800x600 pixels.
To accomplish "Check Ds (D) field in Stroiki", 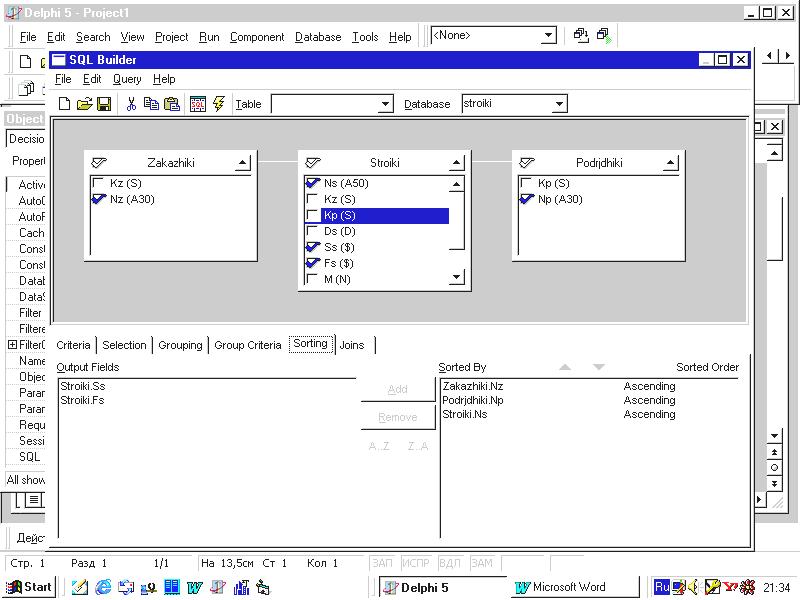I will 312,231.
